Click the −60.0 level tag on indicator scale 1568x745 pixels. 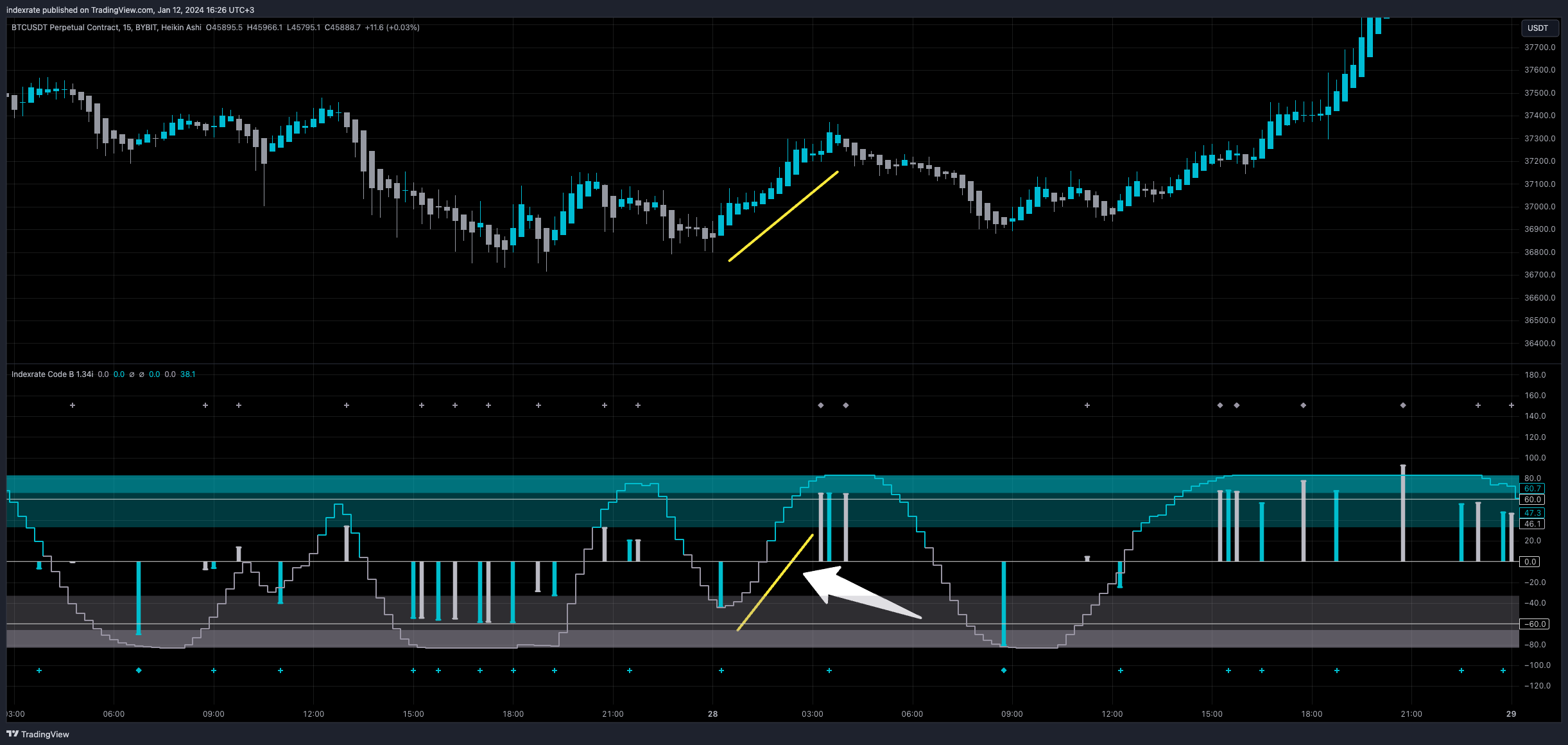coord(1535,624)
